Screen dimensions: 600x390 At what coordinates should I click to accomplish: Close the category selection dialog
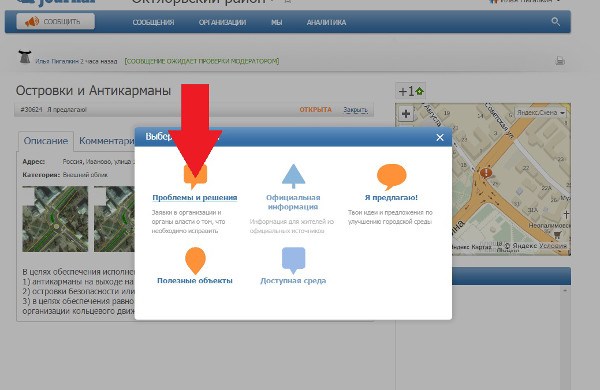pos(440,137)
